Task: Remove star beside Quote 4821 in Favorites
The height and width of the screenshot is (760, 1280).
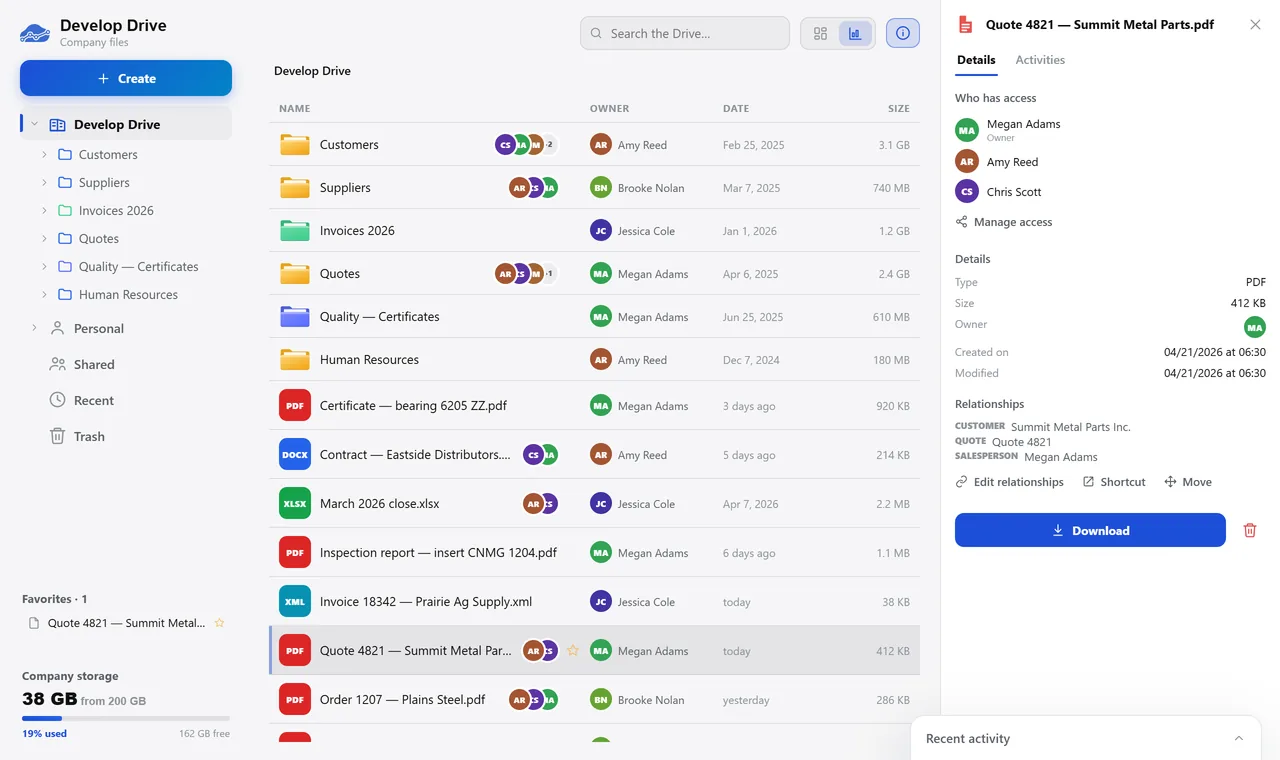Action: pos(219,623)
